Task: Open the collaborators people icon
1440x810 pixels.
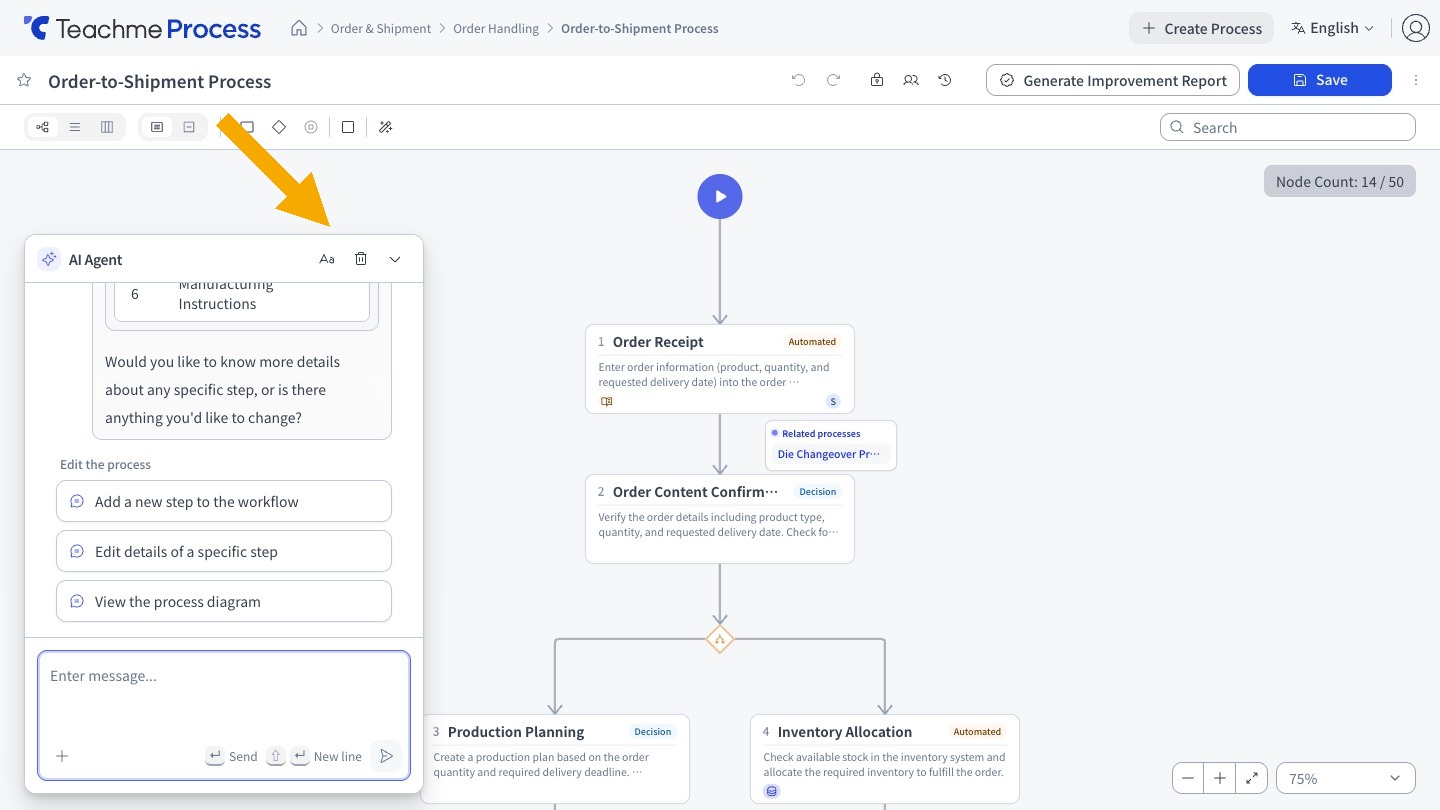Action: click(x=911, y=80)
